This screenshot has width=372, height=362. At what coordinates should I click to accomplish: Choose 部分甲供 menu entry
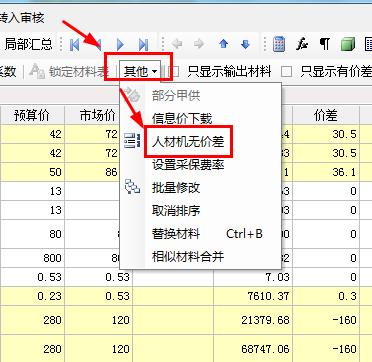tap(201, 96)
